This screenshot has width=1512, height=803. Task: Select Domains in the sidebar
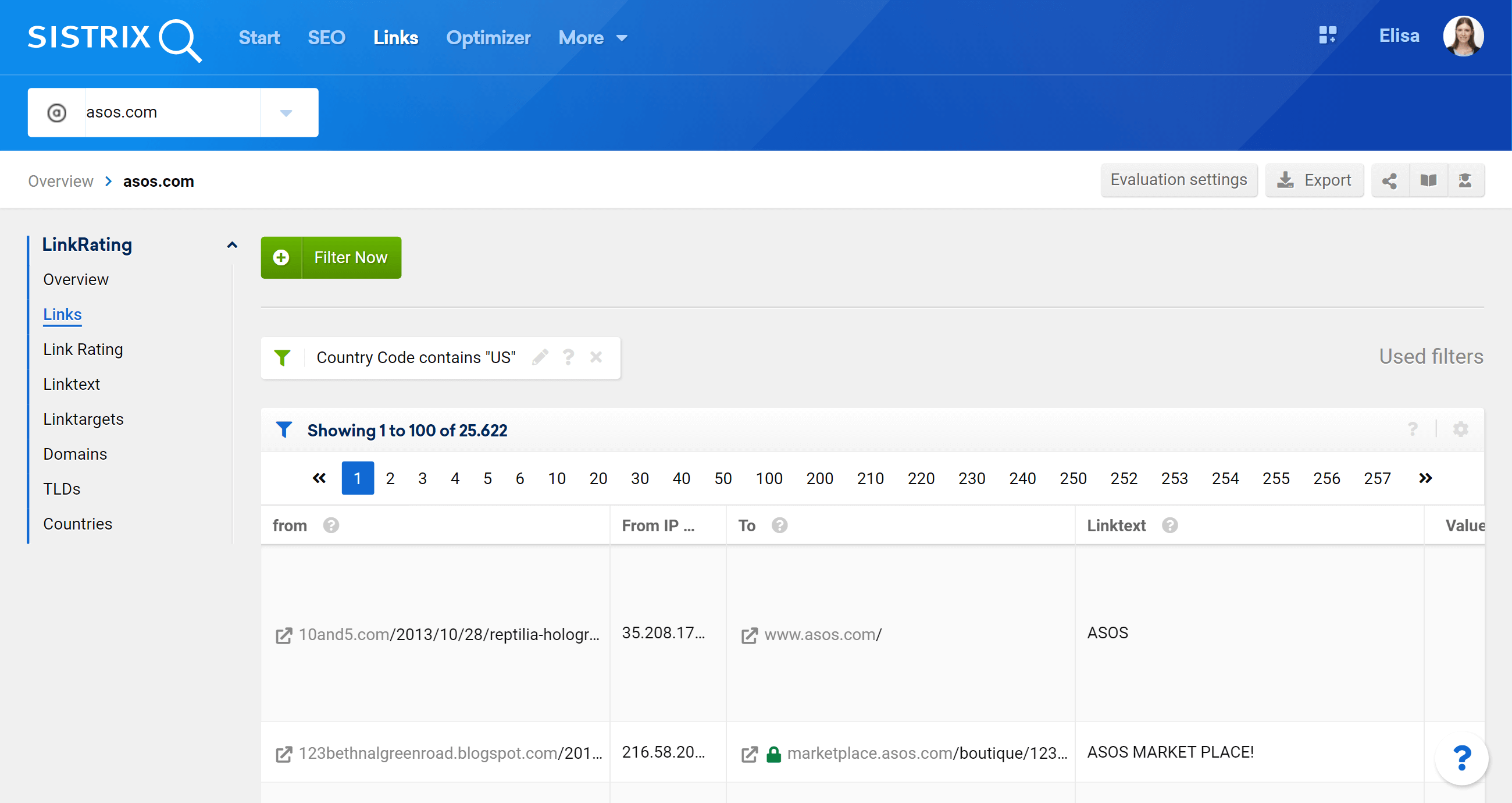[75, 453]
